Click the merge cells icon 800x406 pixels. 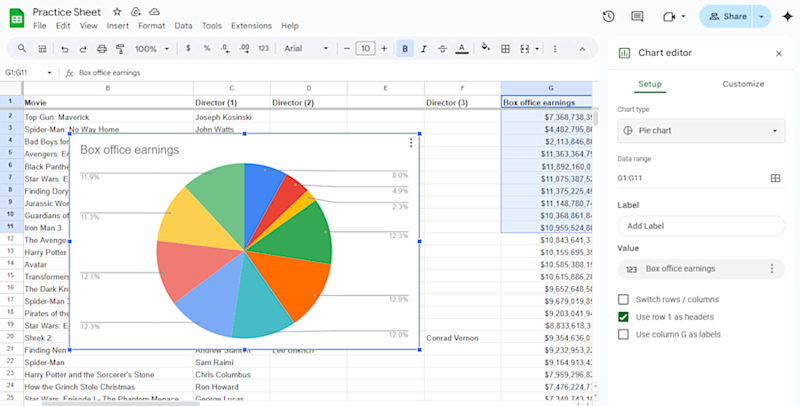pyautogui.click(x=524, y=49)
